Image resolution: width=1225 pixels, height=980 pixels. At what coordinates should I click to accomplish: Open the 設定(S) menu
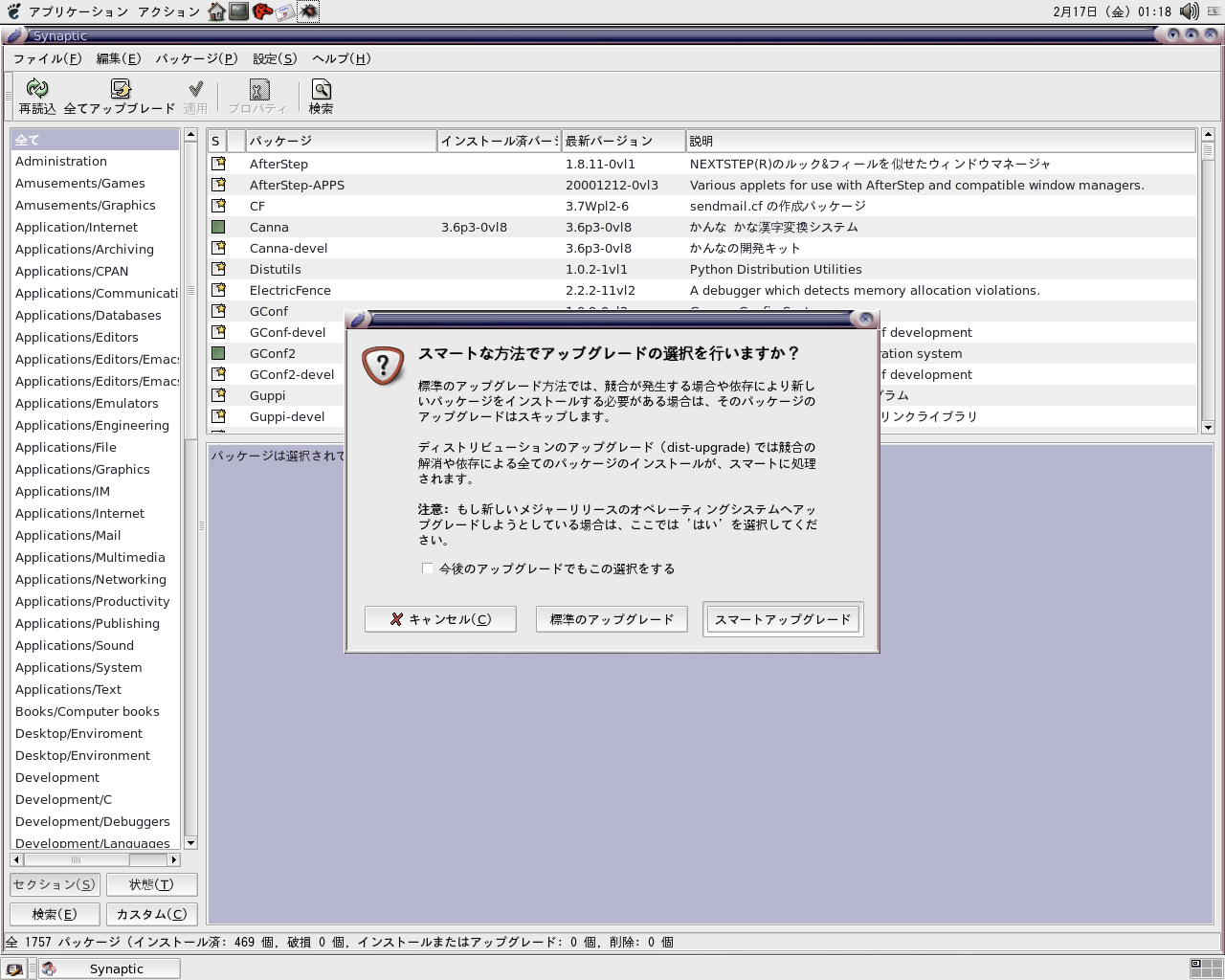(x=275, y=58)
